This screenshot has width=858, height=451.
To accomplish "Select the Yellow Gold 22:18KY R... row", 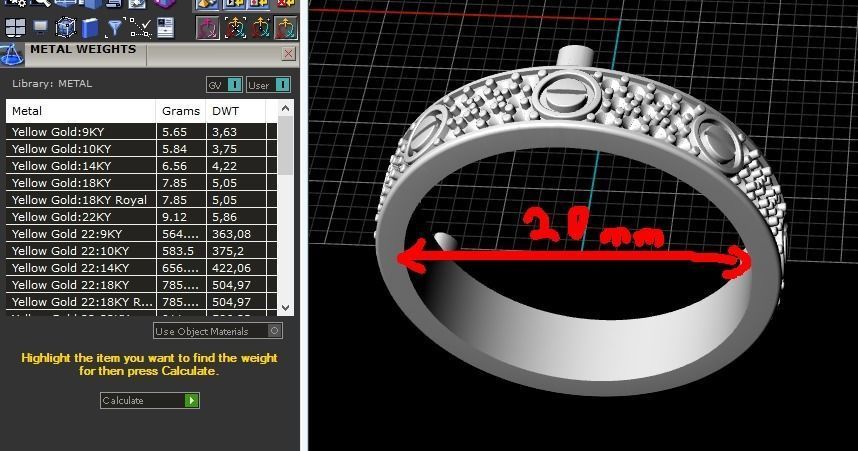I will (141, 302).
